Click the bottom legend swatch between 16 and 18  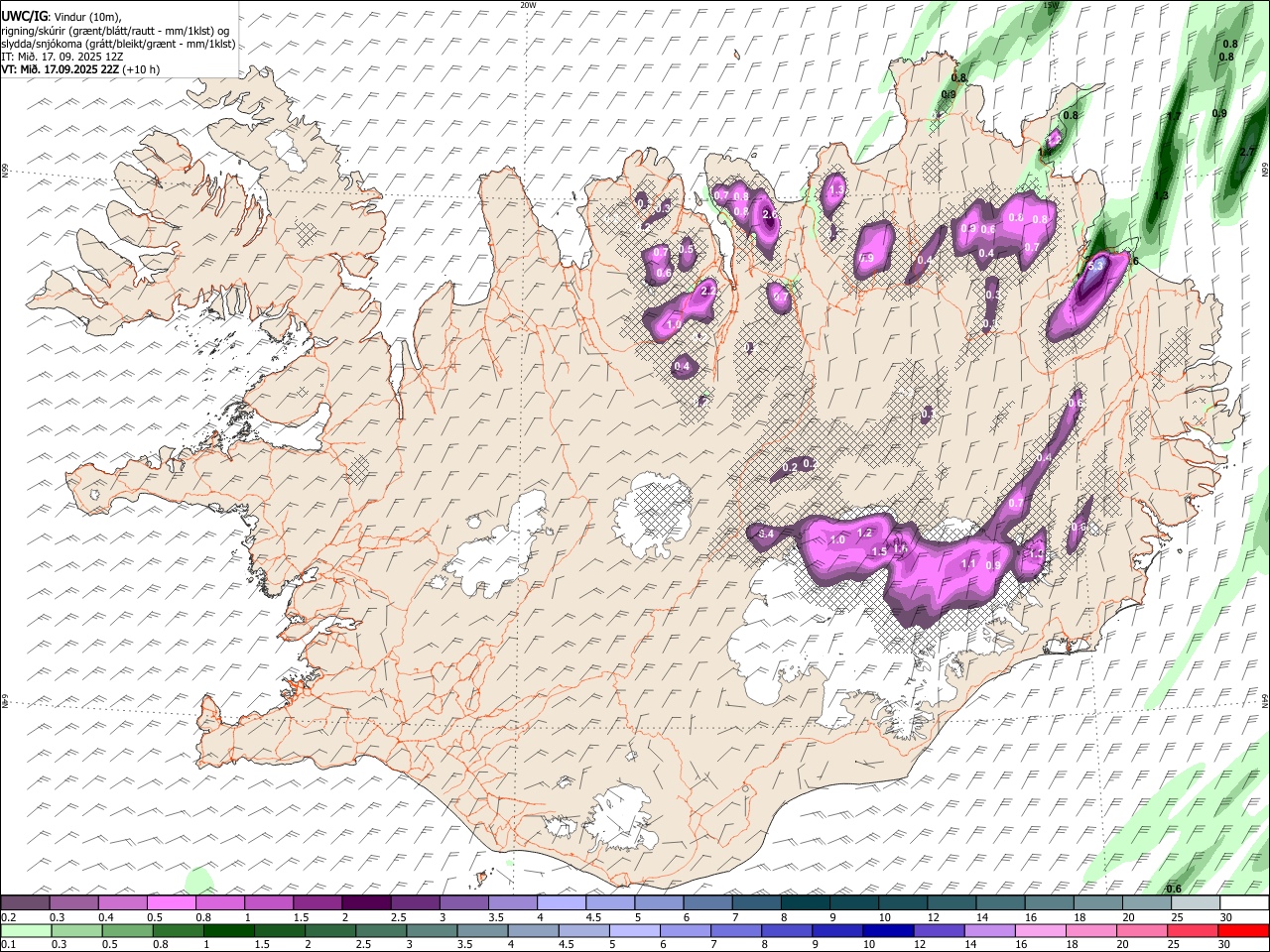coord(1040,931)
